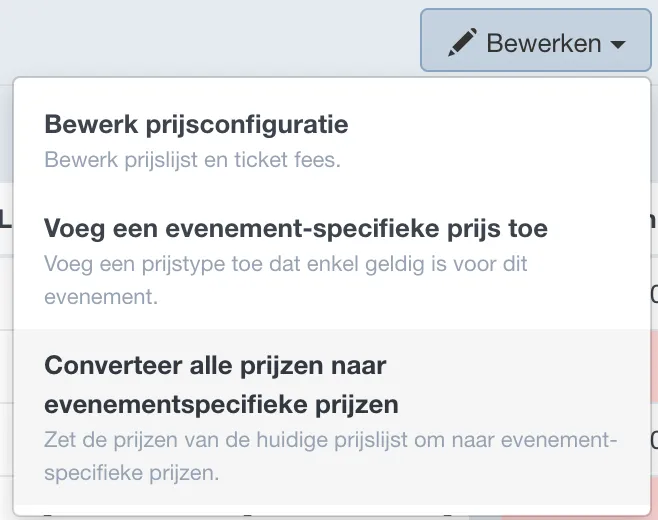Toggle the Bewerken dropdown caret arrow
This screenshot has height=520, width=658.
coord(618,44)
